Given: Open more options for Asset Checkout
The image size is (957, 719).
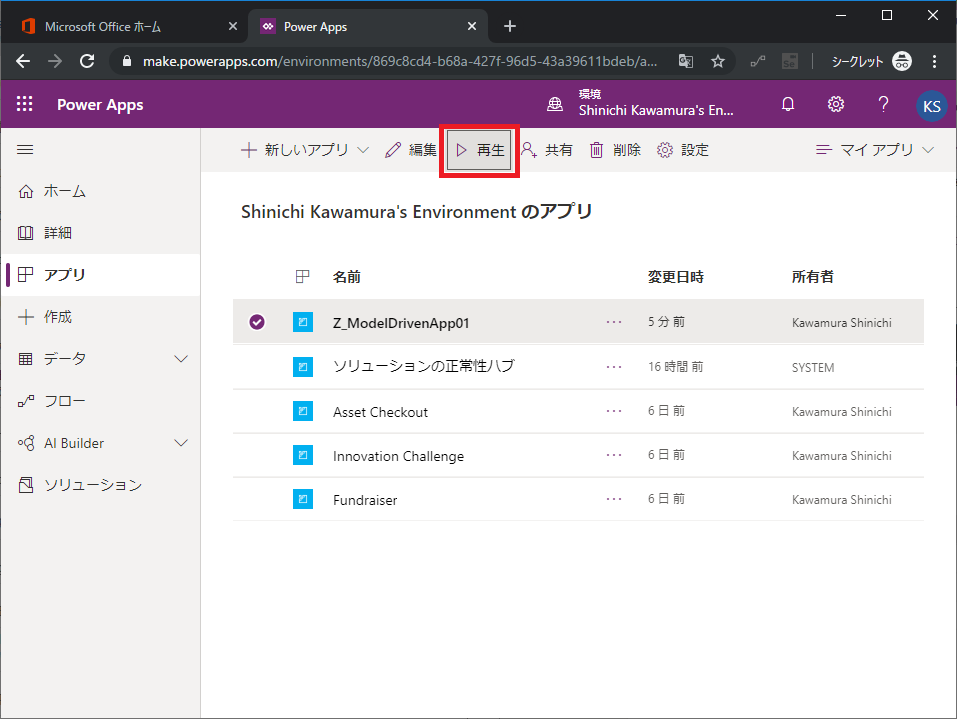Looking at the screenshot, I should pyautogui.click(x=614, y=411).
